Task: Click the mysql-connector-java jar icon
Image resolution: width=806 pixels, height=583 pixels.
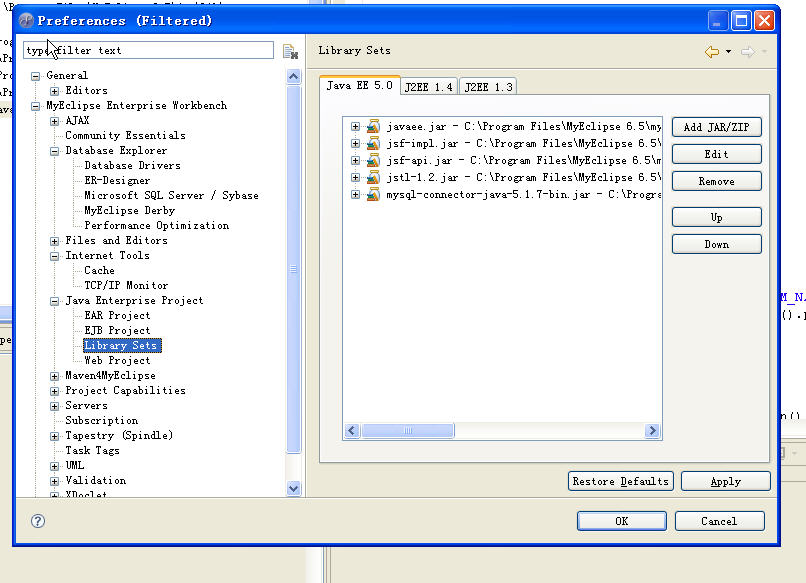Action: click(x=373, y=194)
